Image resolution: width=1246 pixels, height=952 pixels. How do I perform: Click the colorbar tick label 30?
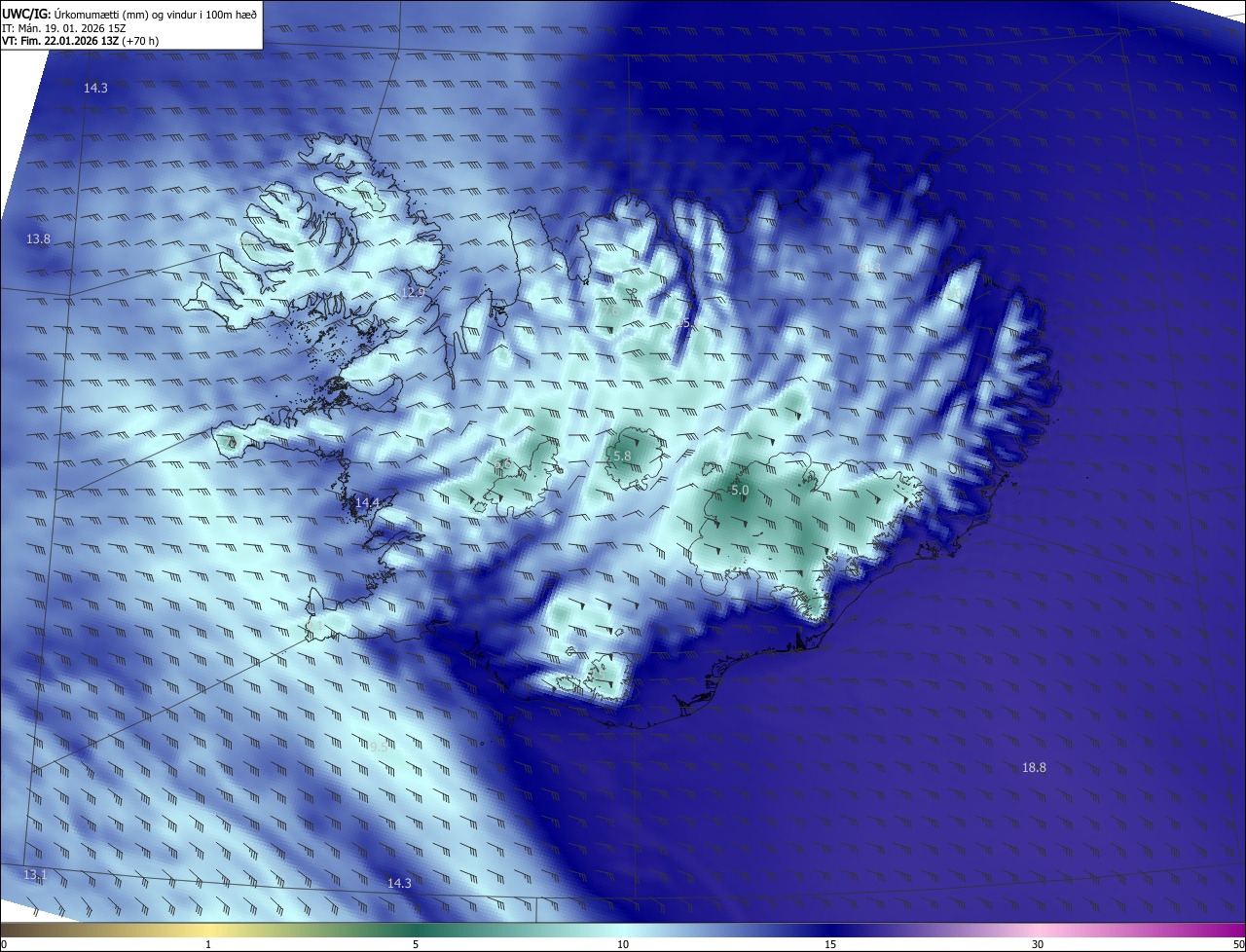pyautogui.click(x=1038, y=944)
